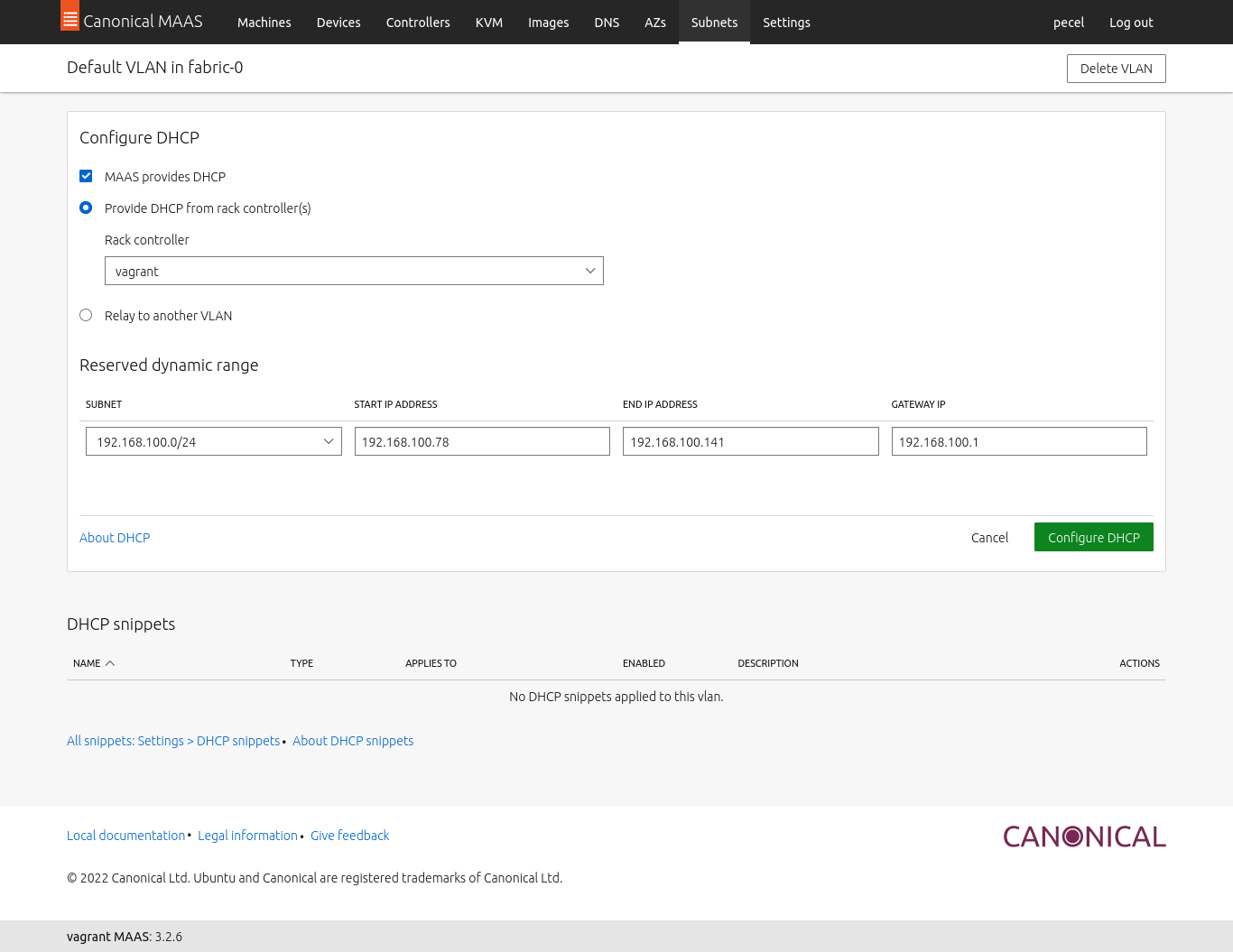Open the Machines tab
Viewport: 1233px width, 952px height.
(264, 23)
